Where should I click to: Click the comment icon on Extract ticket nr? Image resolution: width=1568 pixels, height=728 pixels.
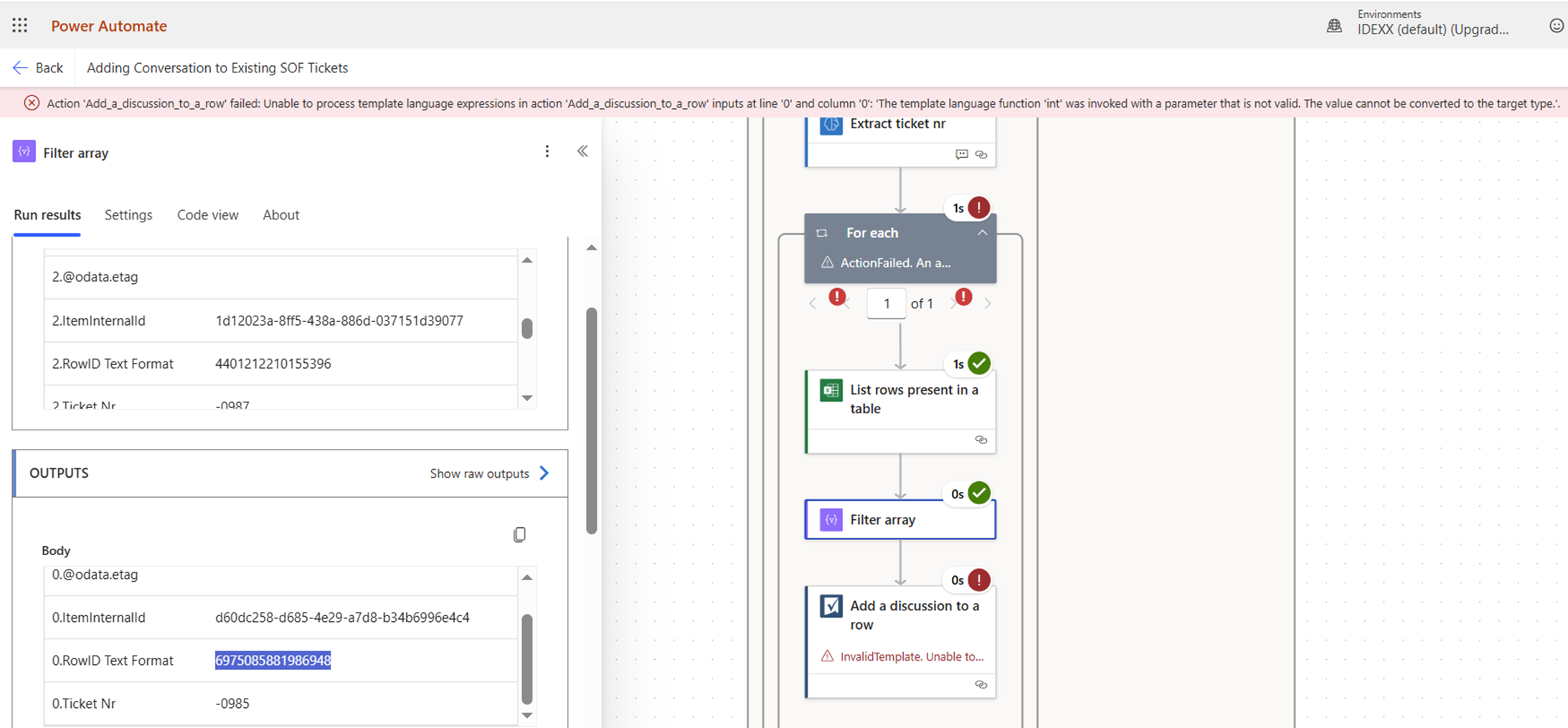click(x=962, y=154)
